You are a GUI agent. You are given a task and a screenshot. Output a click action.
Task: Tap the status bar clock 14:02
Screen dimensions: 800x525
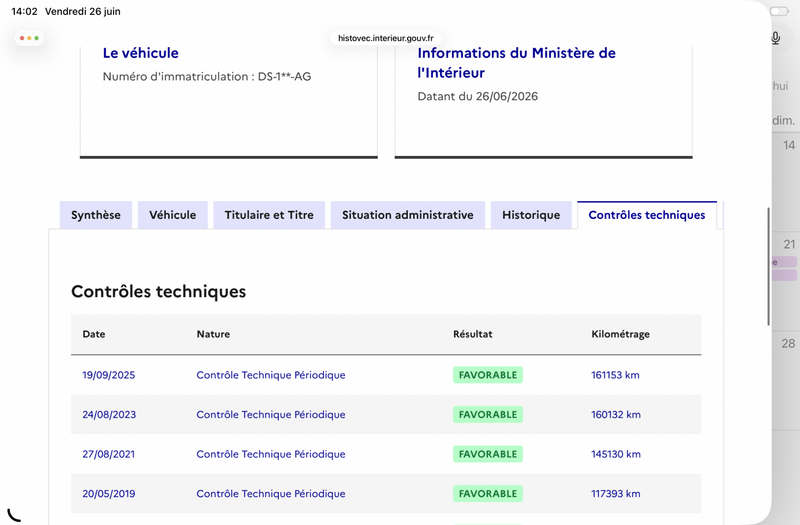[24, 11]
